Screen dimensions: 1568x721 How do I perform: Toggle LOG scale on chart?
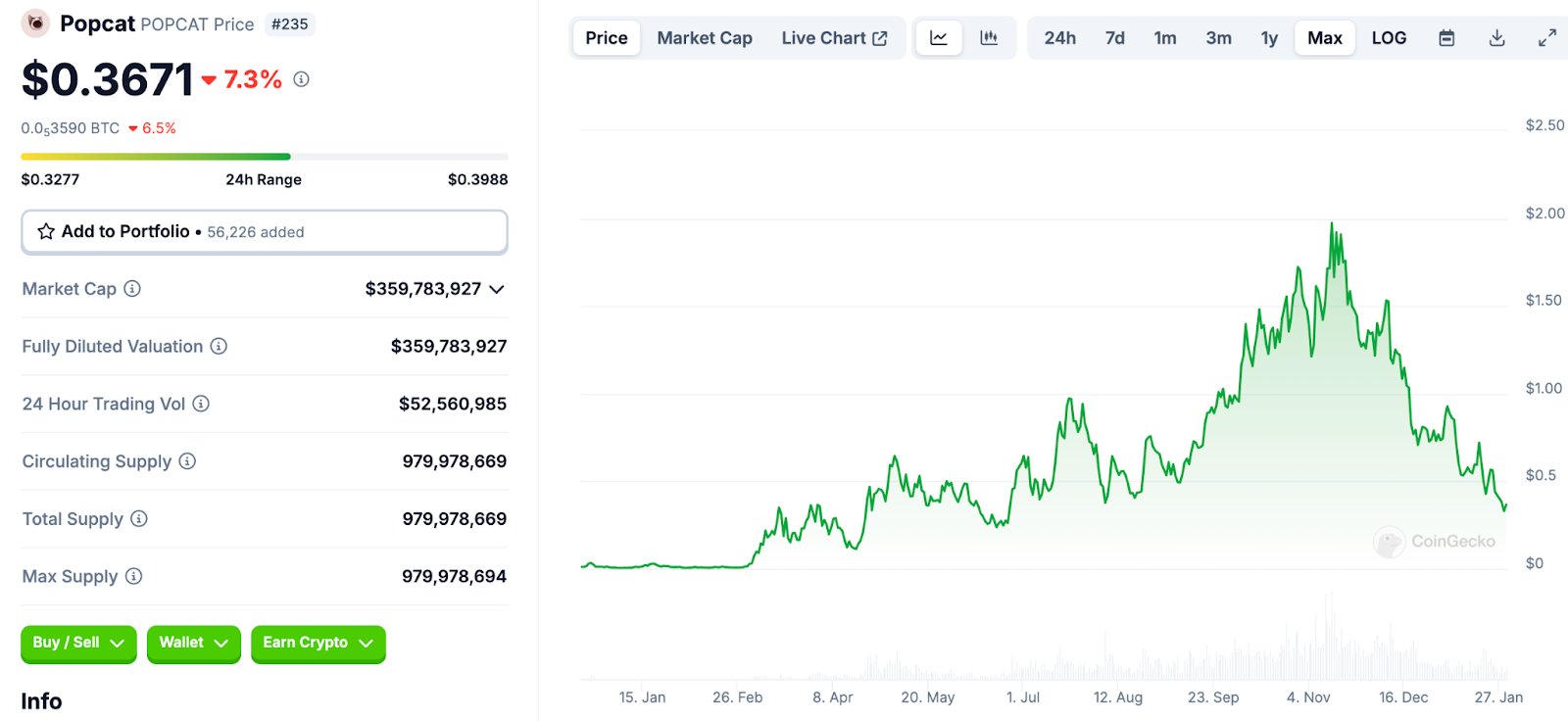tap(1389, 38)
